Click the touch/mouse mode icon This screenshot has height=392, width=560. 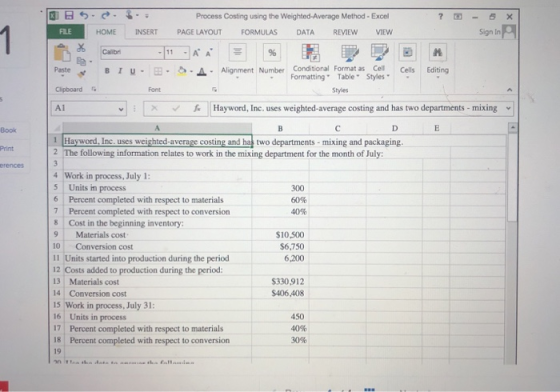(x=129, y=15)
